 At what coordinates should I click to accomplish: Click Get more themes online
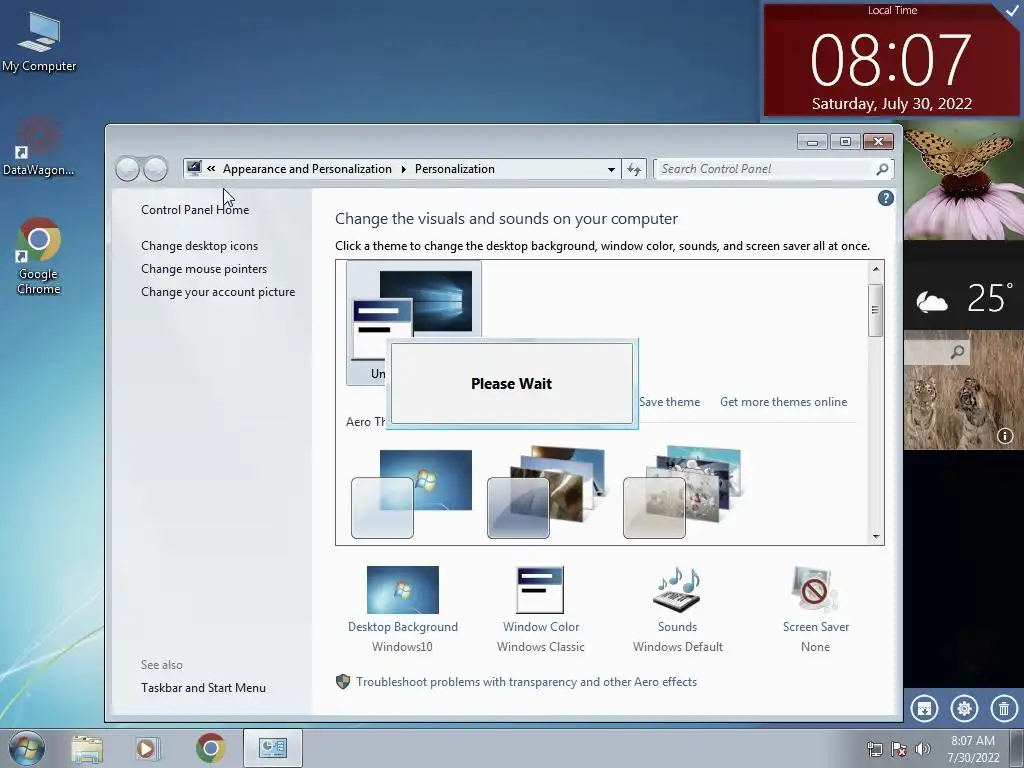pos(784,402)
